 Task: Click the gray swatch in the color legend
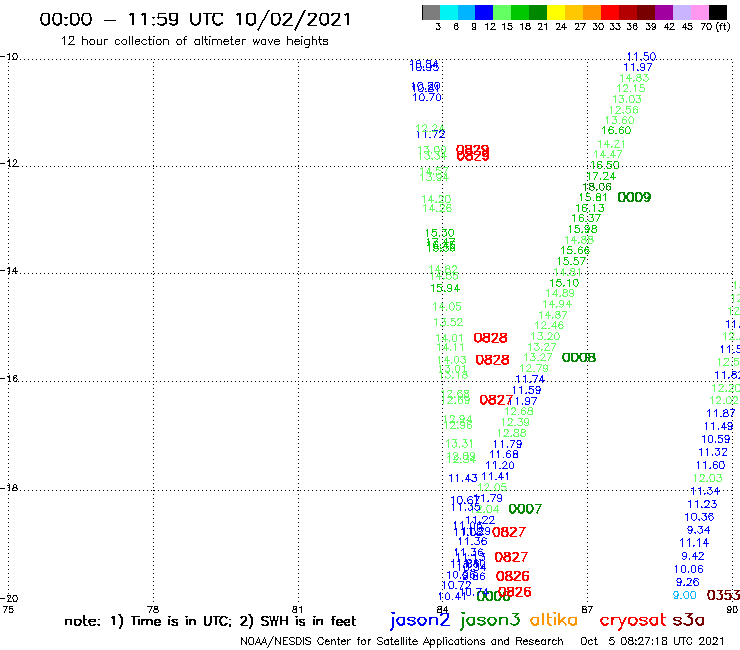[x=431, y=12]
